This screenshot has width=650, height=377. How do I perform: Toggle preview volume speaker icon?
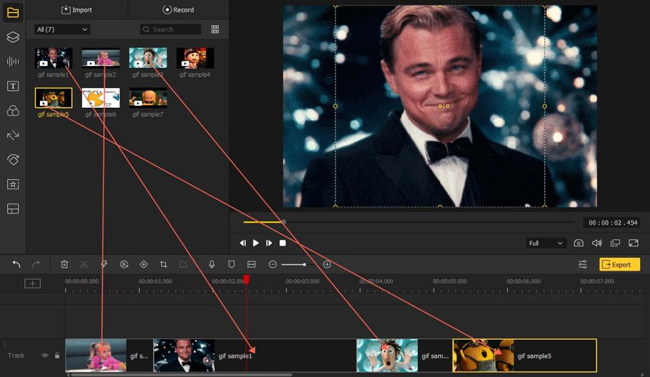[597, 243]
